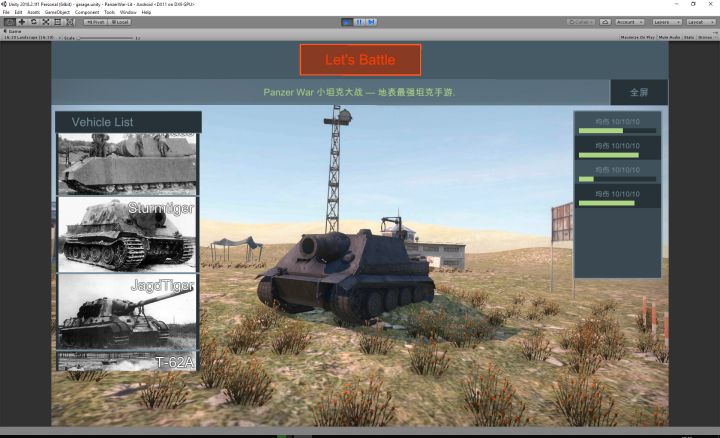Click the Pause button
The height and width of the screenshot is (438, 720).
coord(359,22)
